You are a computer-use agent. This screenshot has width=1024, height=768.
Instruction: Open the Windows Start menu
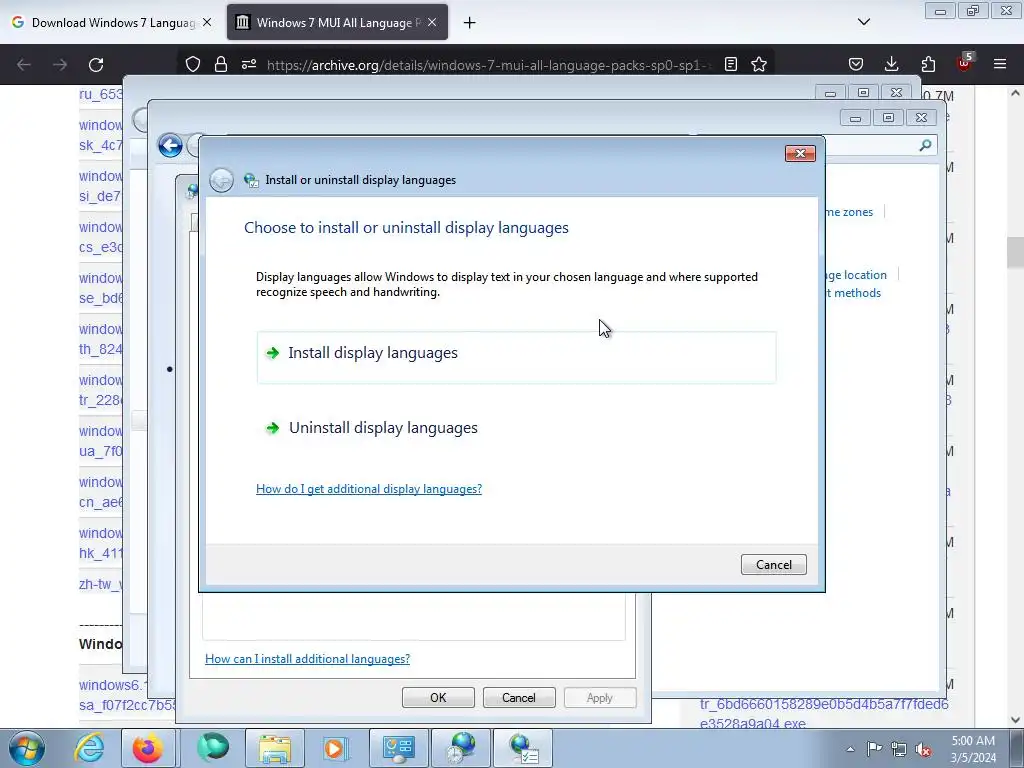tap(27, 748)
